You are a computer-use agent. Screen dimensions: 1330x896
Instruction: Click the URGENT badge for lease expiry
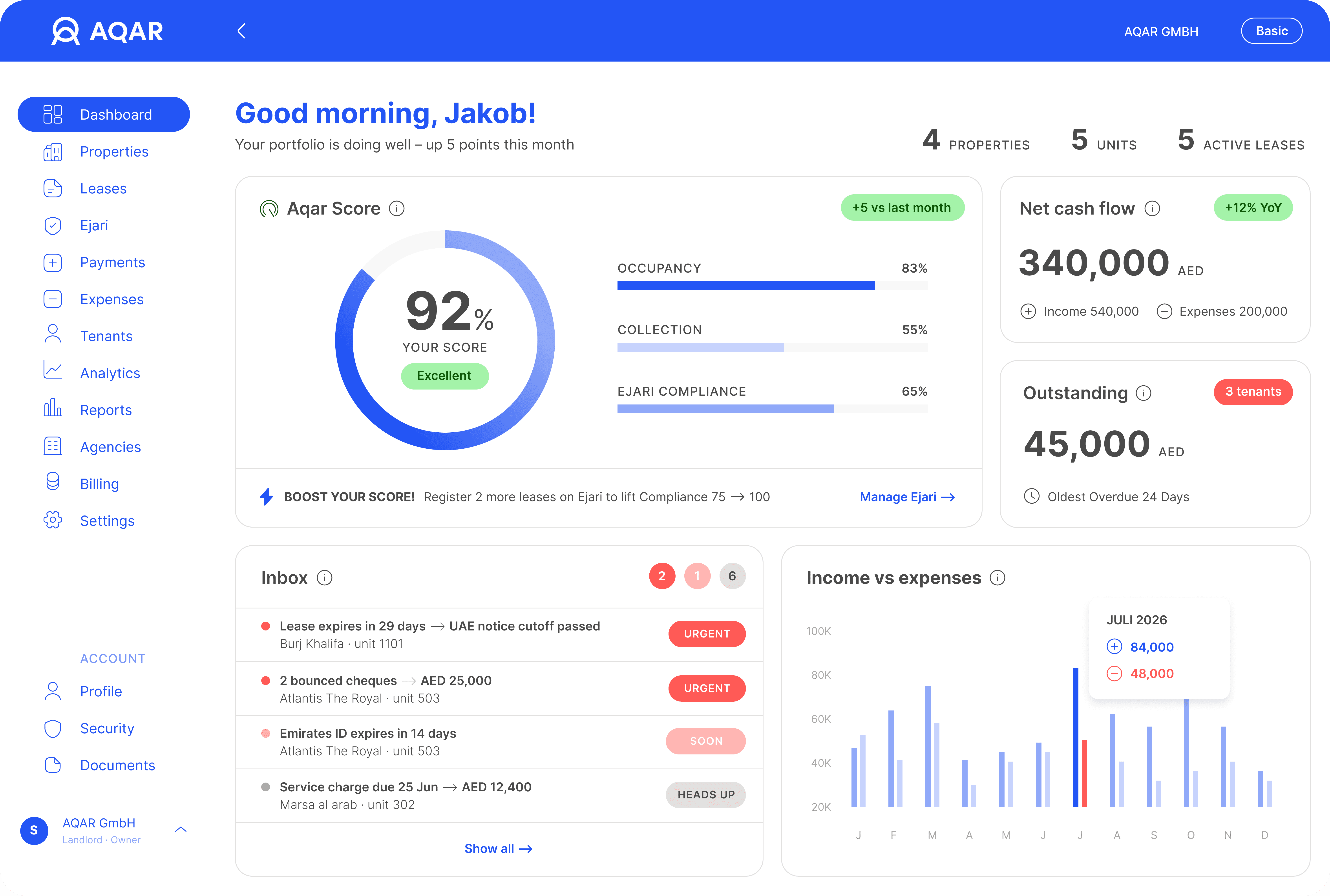pos(707,634)
